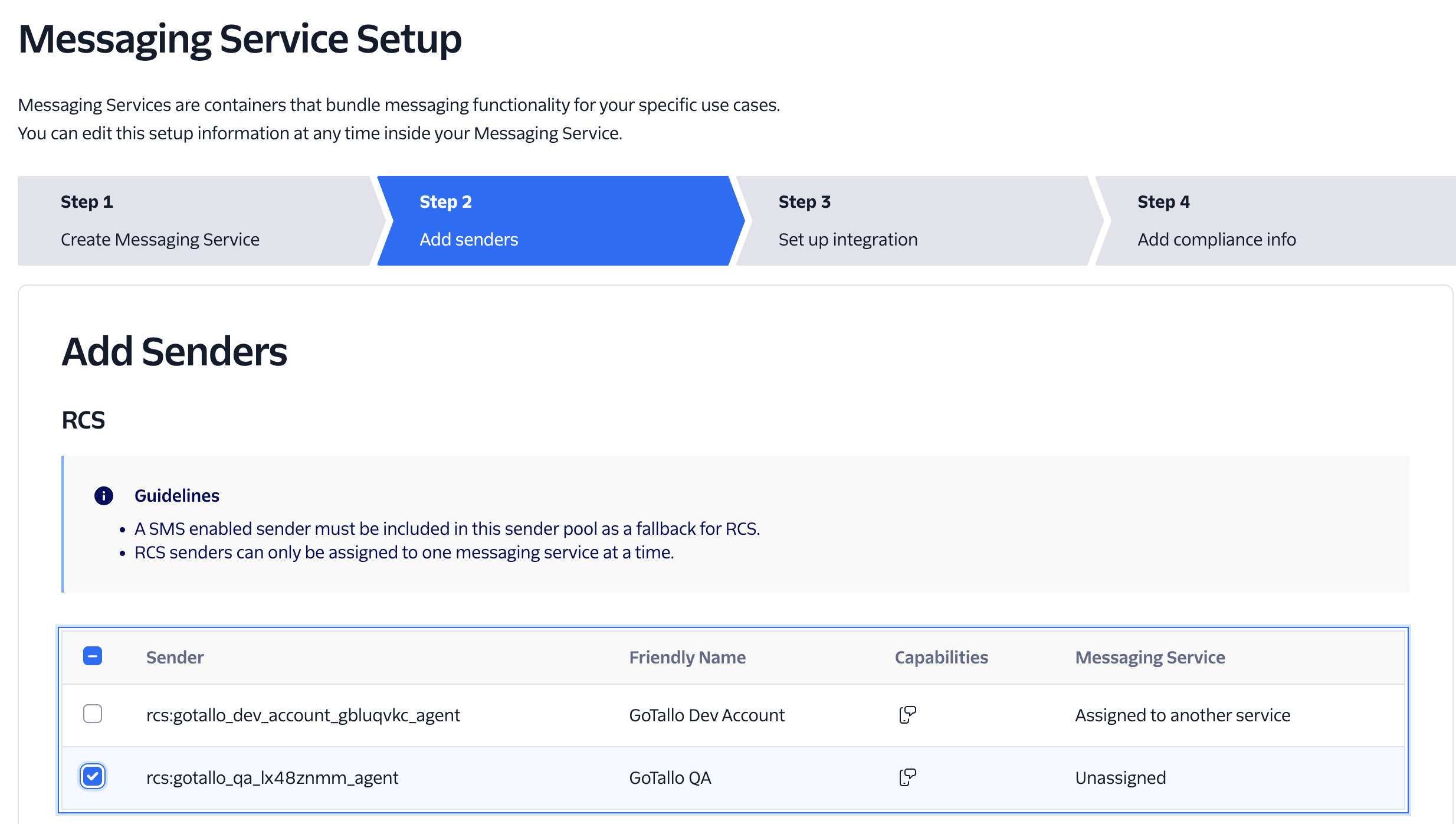Click the Guidelines info icon
This screenshot has height=824, width=1456.
pyautogui.click(x=104, y=496)
